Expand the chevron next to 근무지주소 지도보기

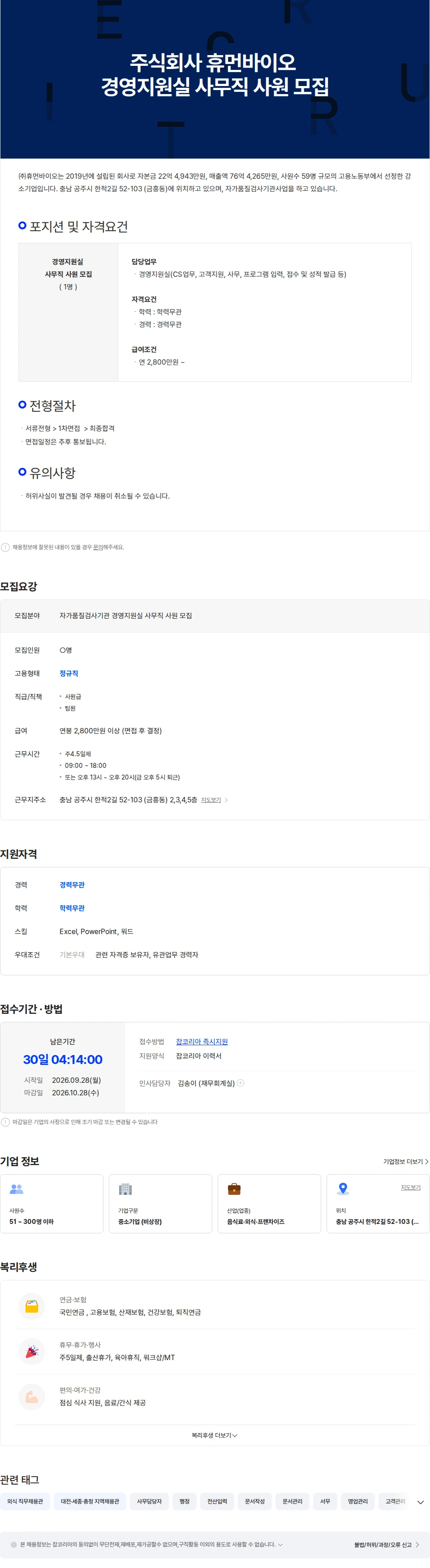226,800
